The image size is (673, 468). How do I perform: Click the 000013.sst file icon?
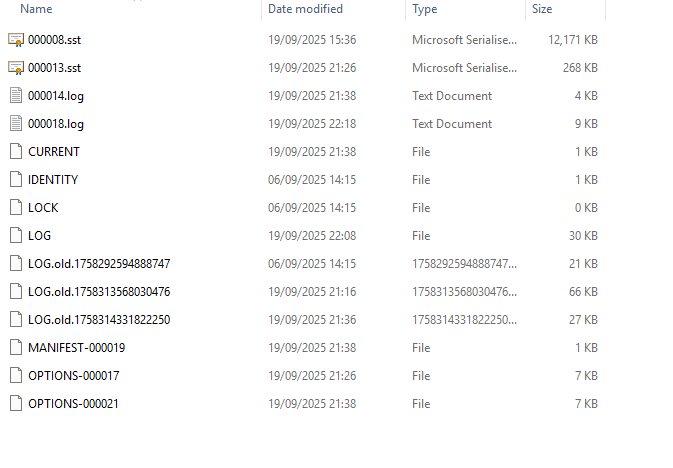(x=15, y=68)
